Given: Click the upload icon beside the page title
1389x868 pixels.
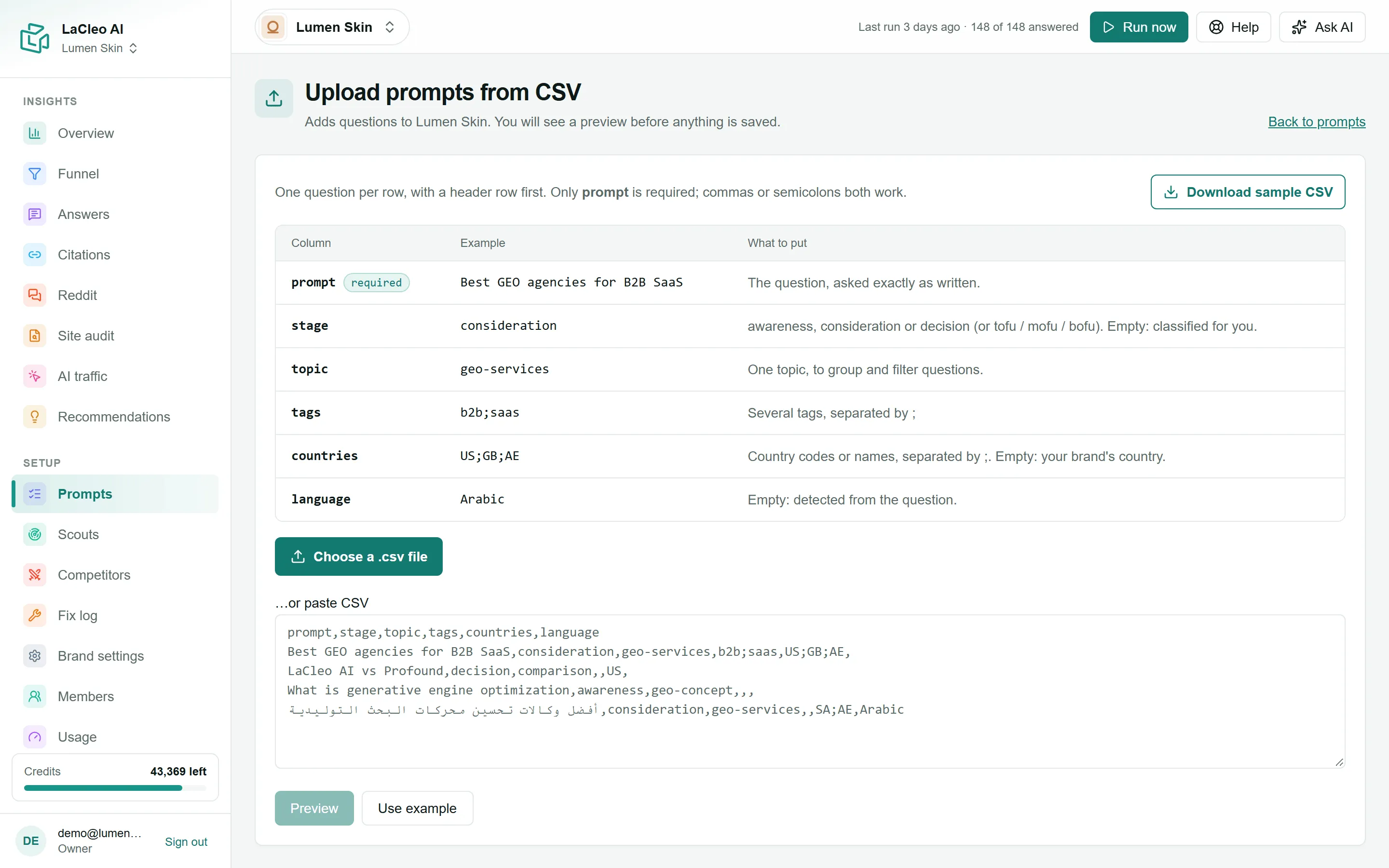Looking at the screenshot, I should click(x=274, y=98).
